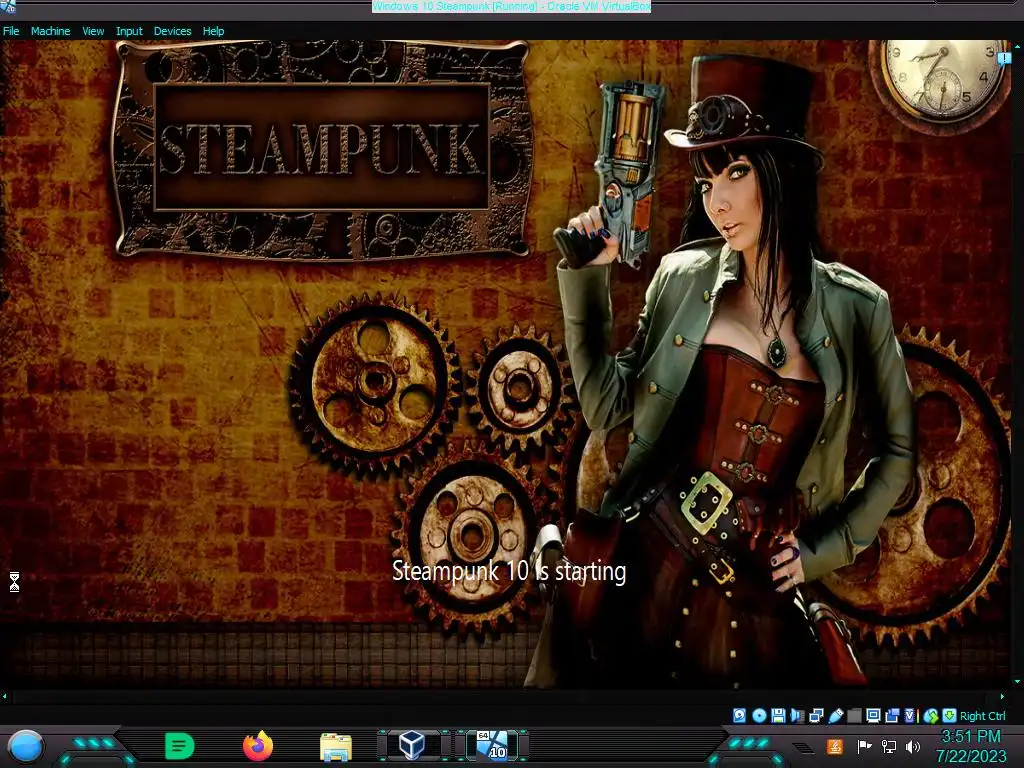Click the network tray icon

889,746
